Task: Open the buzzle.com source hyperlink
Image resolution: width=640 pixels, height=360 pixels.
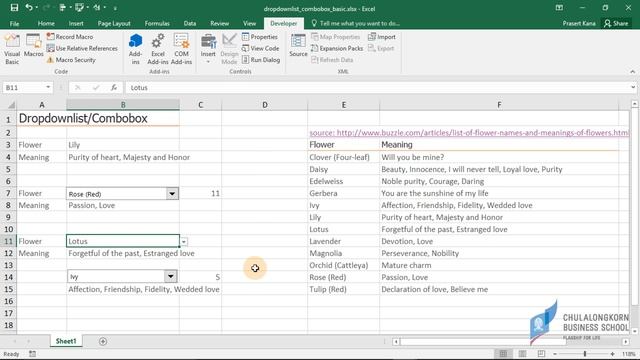Action: click(x=469, y=133)
